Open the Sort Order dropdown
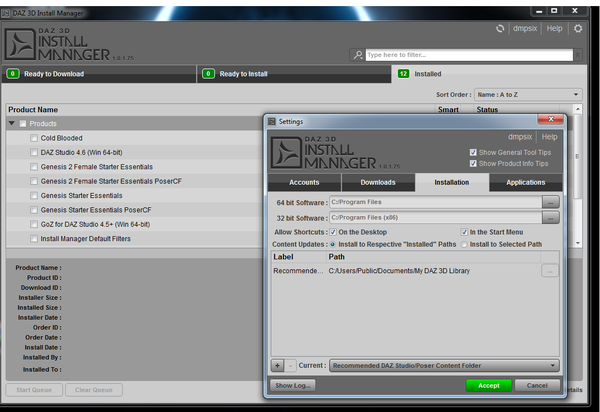Viewport: 600px width, 412px height. 528,94
